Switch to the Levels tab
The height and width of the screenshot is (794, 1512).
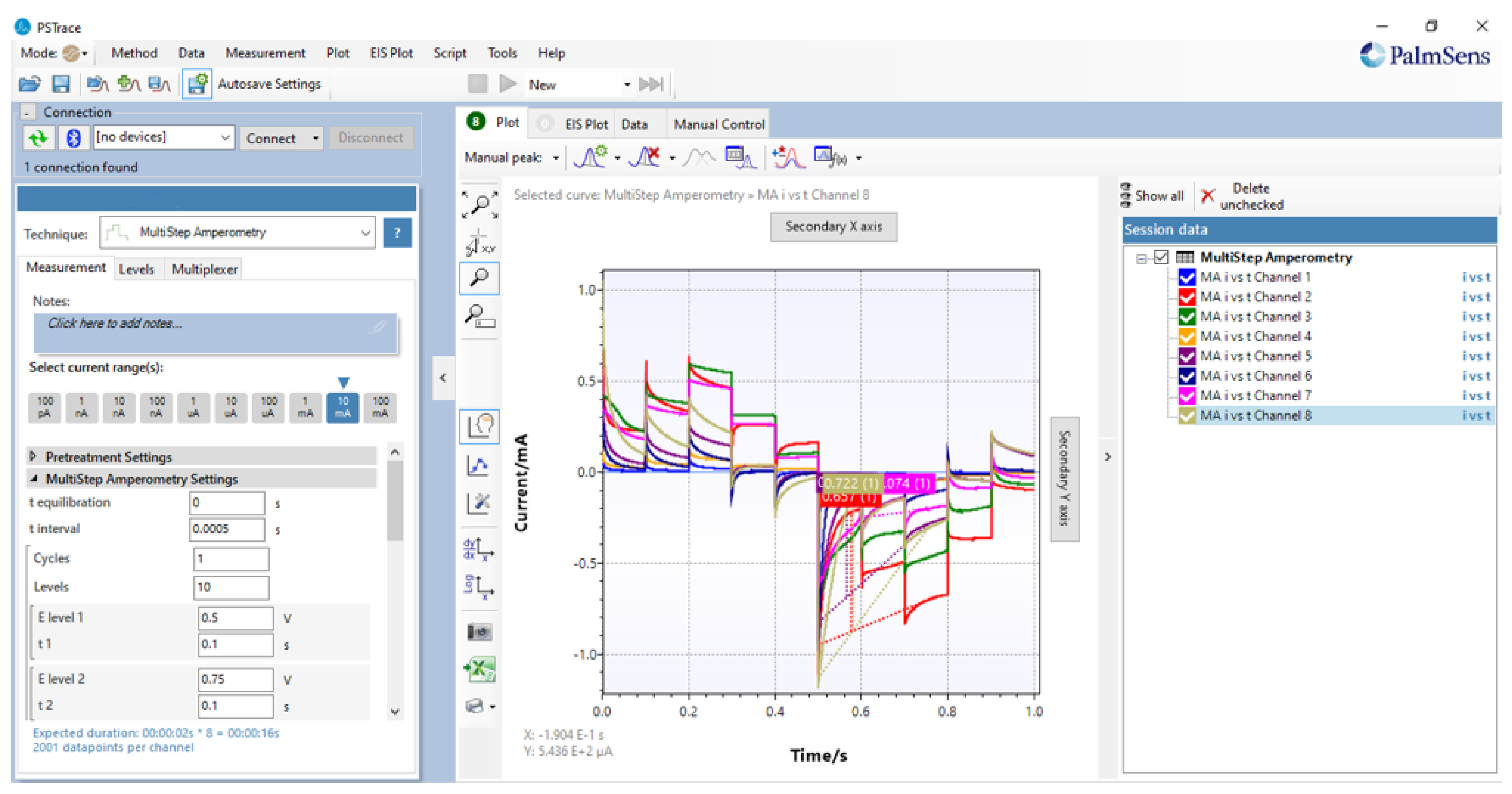136,269
